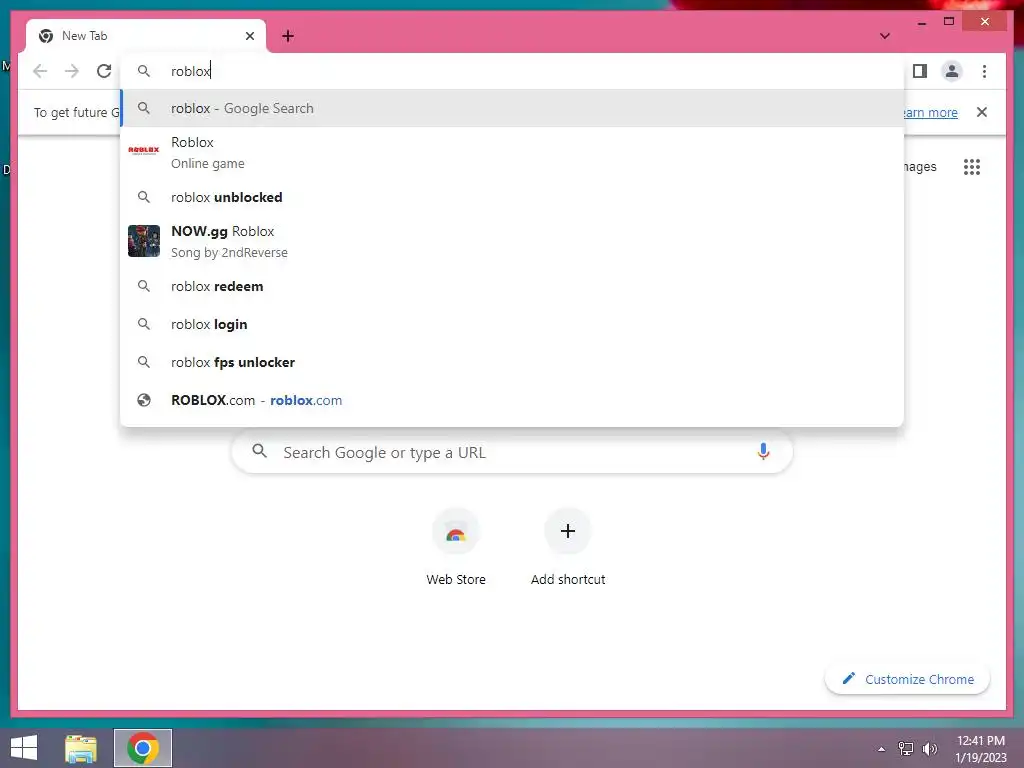The width and height of the screenshot is (1024, 768).
Task: Open the tab search chevron
Action: click(885, 36)
